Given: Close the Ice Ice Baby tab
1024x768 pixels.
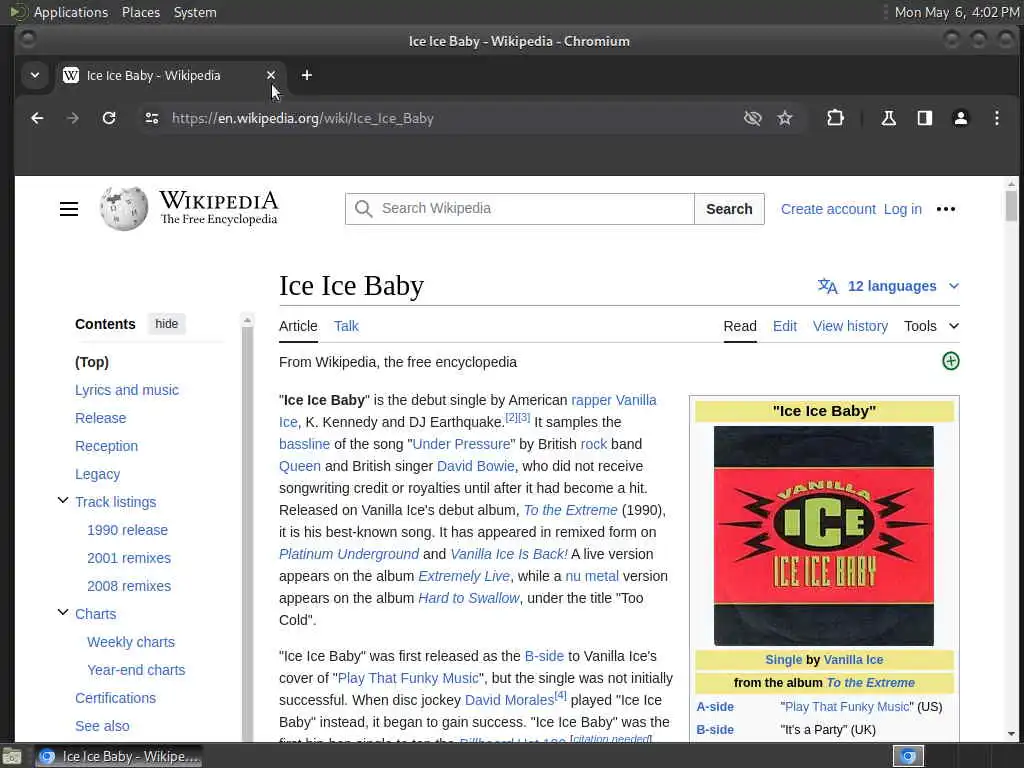Looking at the screenshot, I should (x=271, y=75).
